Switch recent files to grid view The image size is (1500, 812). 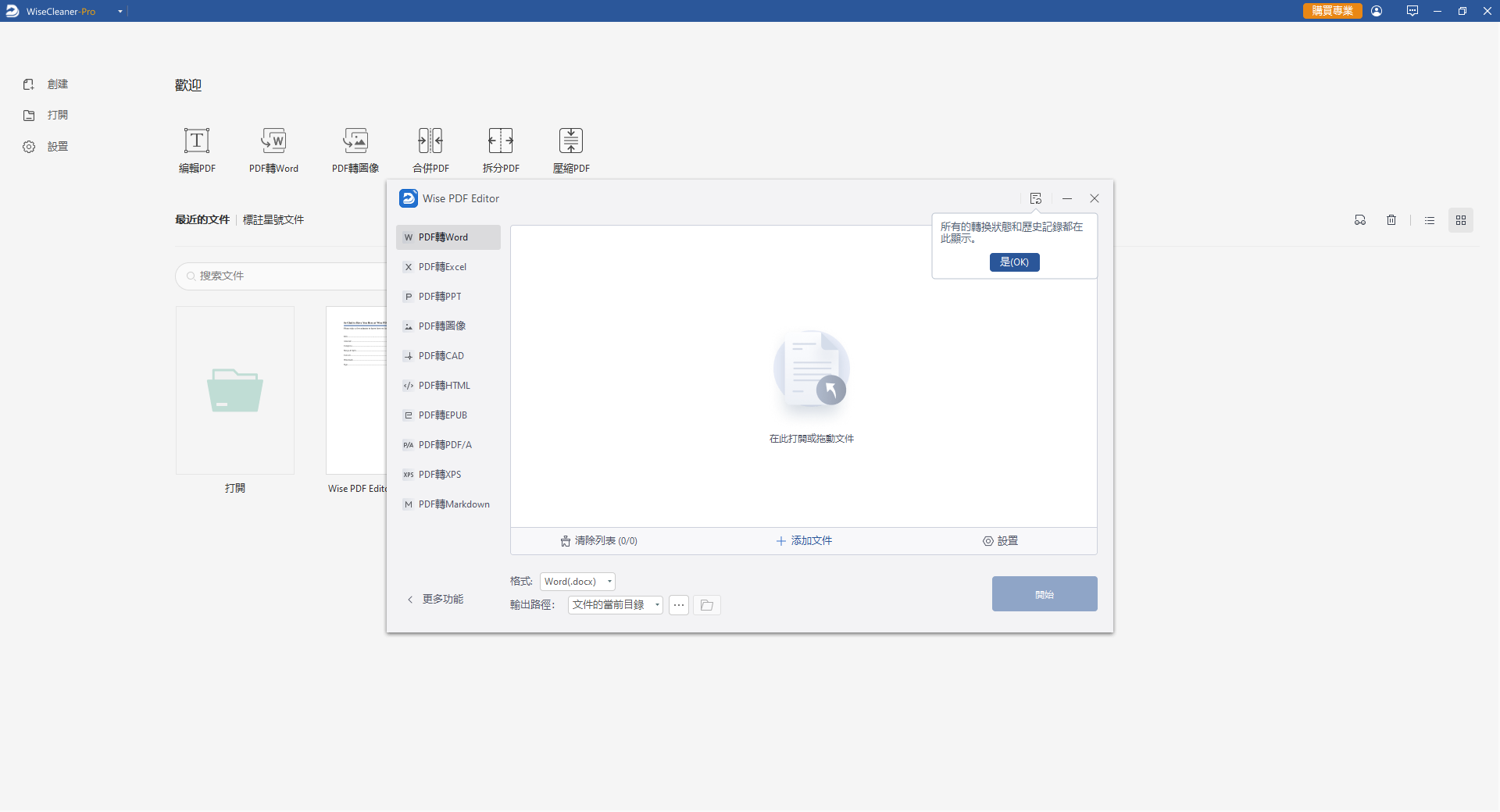(x=1461, y=220)
